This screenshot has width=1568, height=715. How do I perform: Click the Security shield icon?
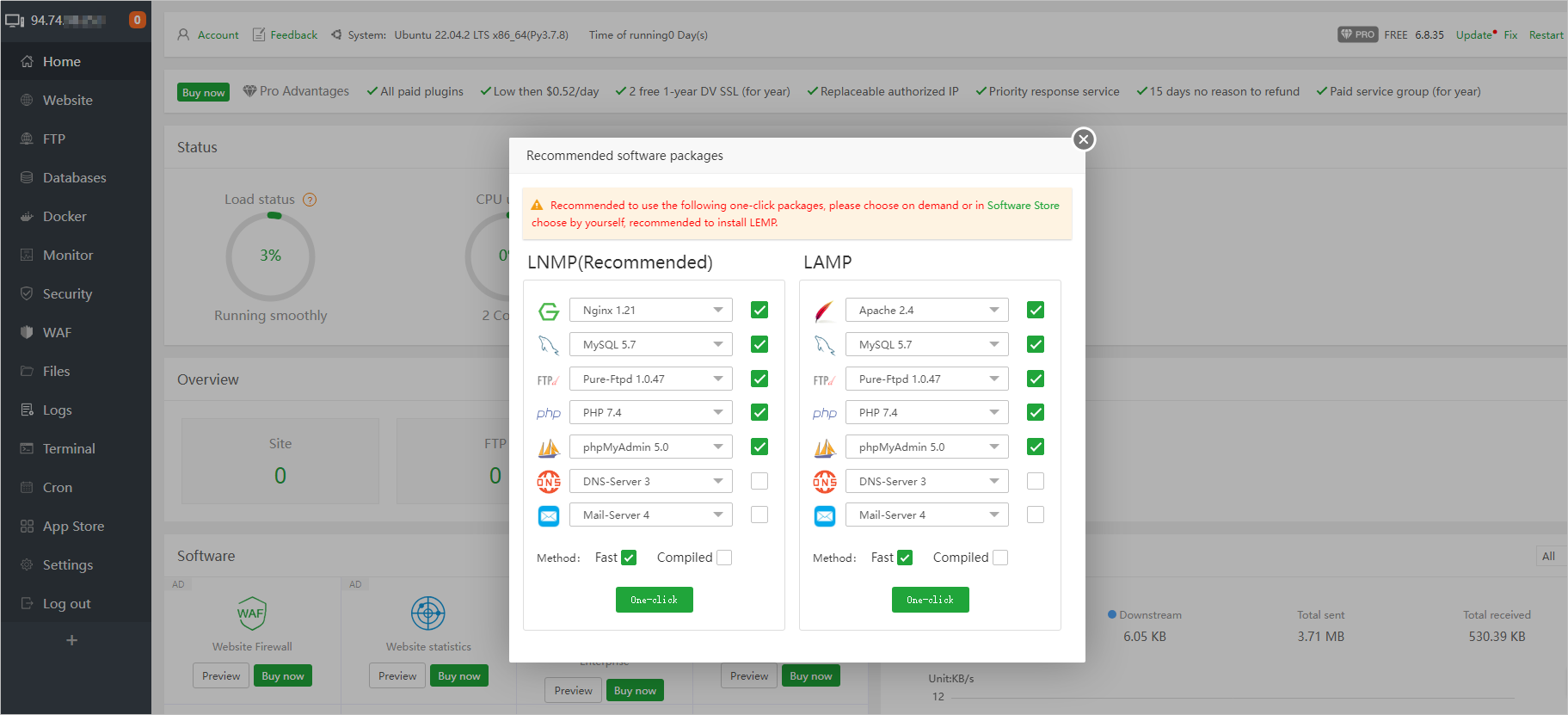coord(27,294)
